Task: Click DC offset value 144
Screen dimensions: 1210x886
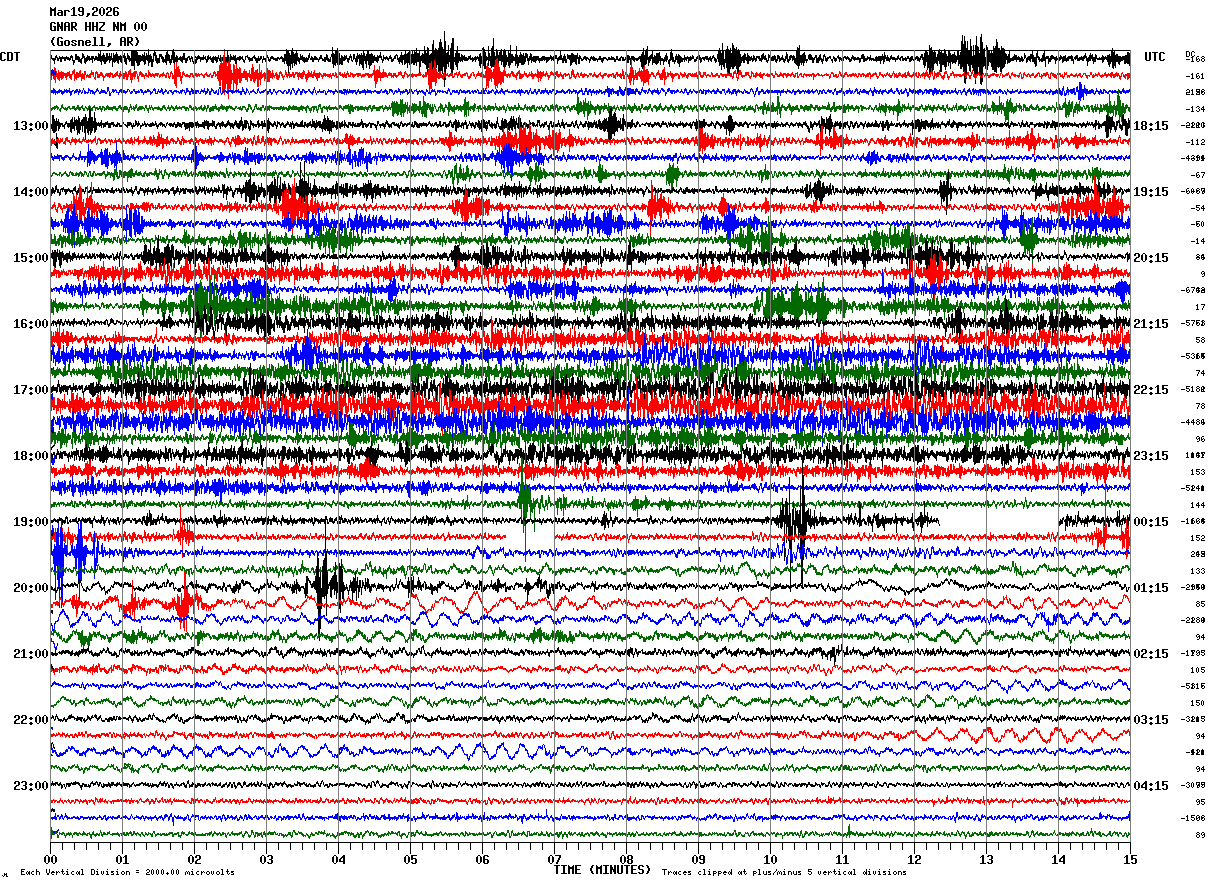Action: pos(1197,505)
